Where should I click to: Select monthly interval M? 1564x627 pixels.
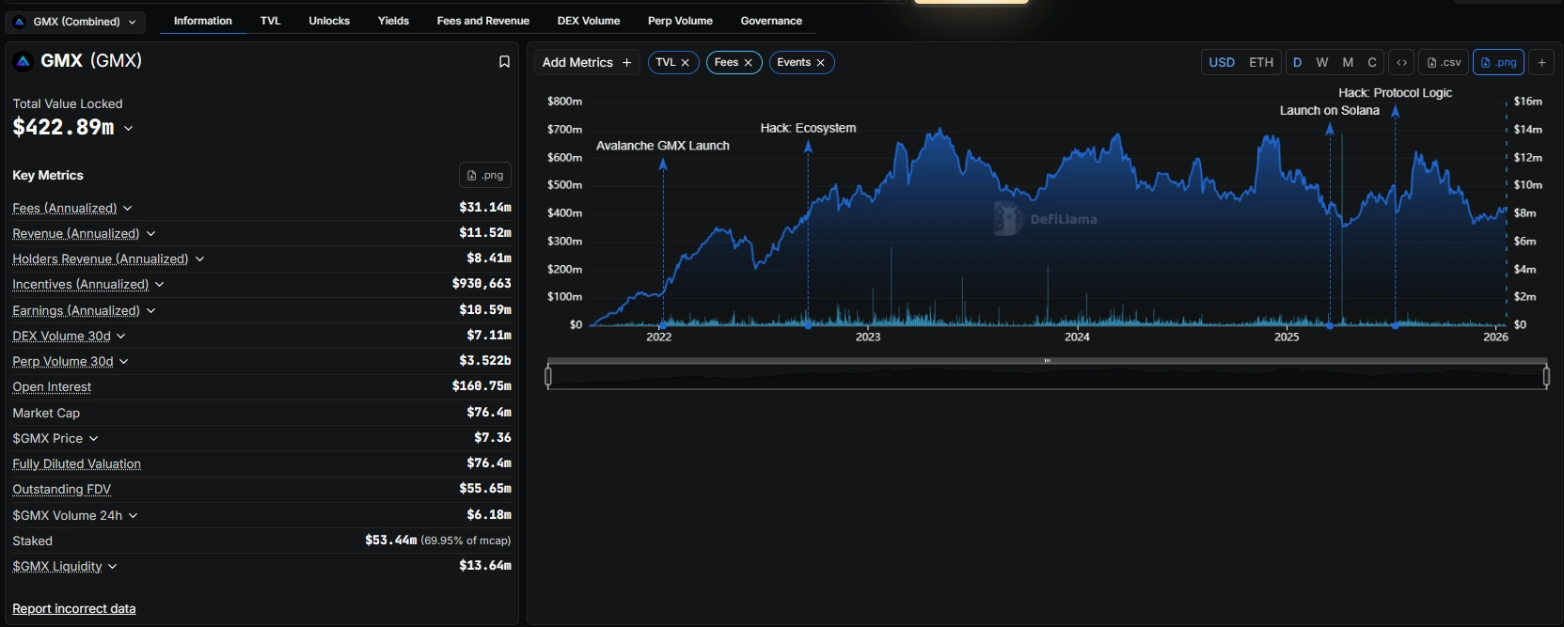coord(1347,62)
